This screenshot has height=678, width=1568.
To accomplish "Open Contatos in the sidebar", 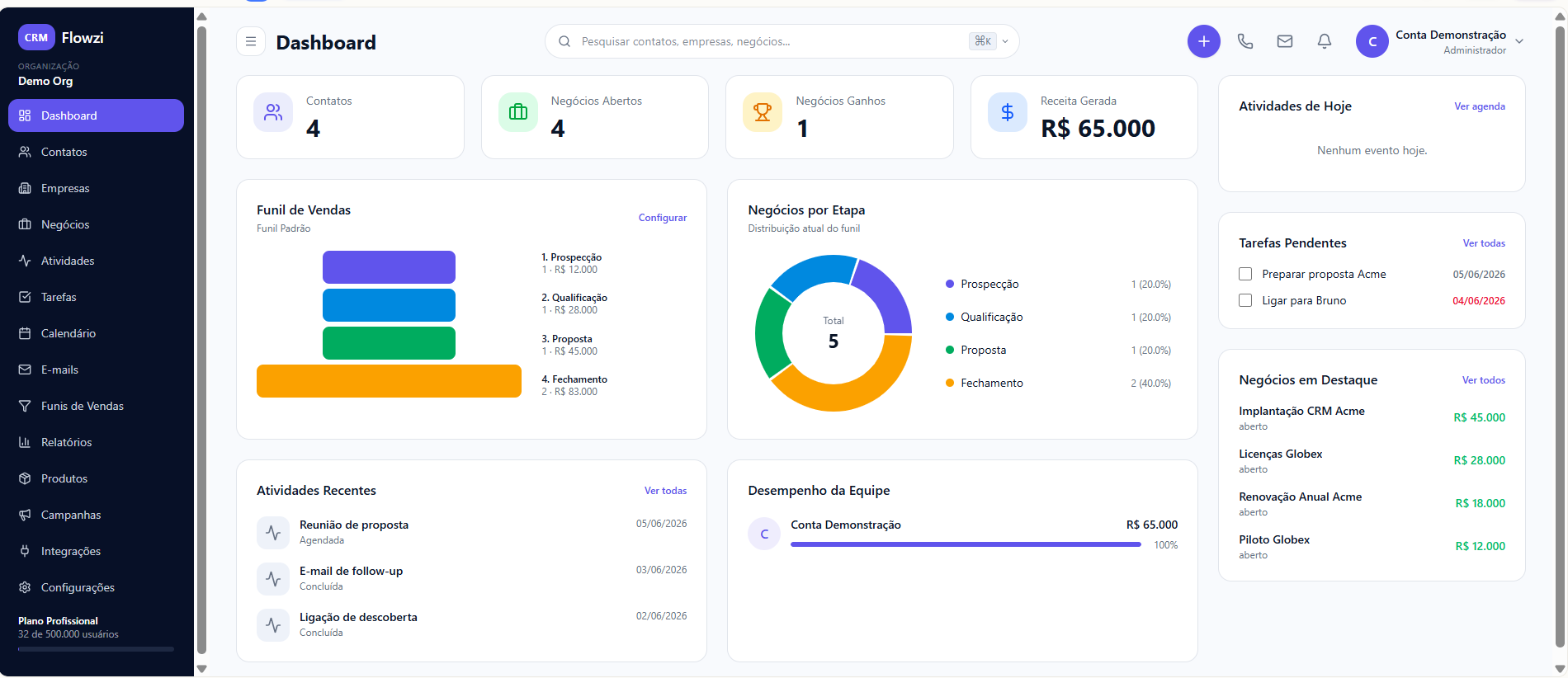I will (x=96, y=152).
